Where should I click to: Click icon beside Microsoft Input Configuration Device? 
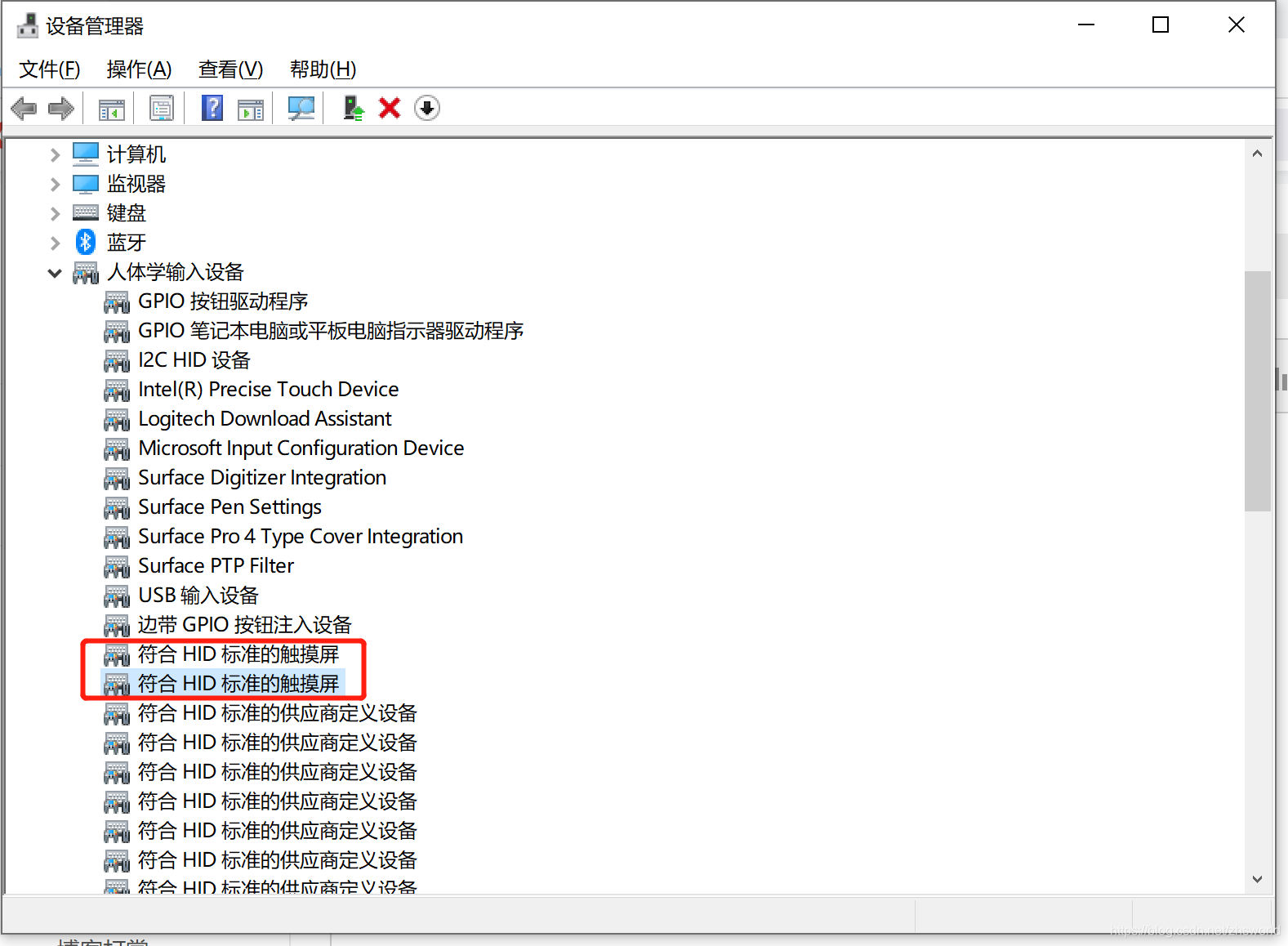pos(117,449)
